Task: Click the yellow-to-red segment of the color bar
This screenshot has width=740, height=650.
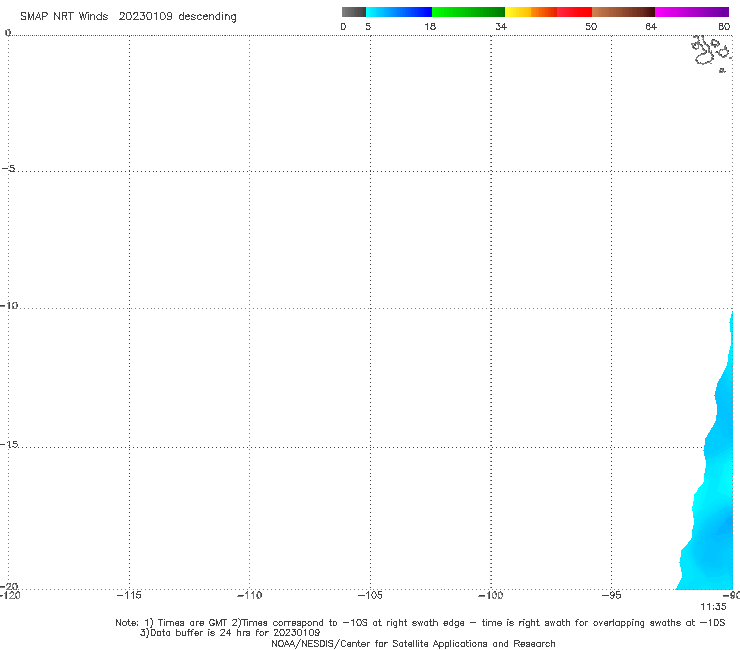Action: click(x=548, y=12)
